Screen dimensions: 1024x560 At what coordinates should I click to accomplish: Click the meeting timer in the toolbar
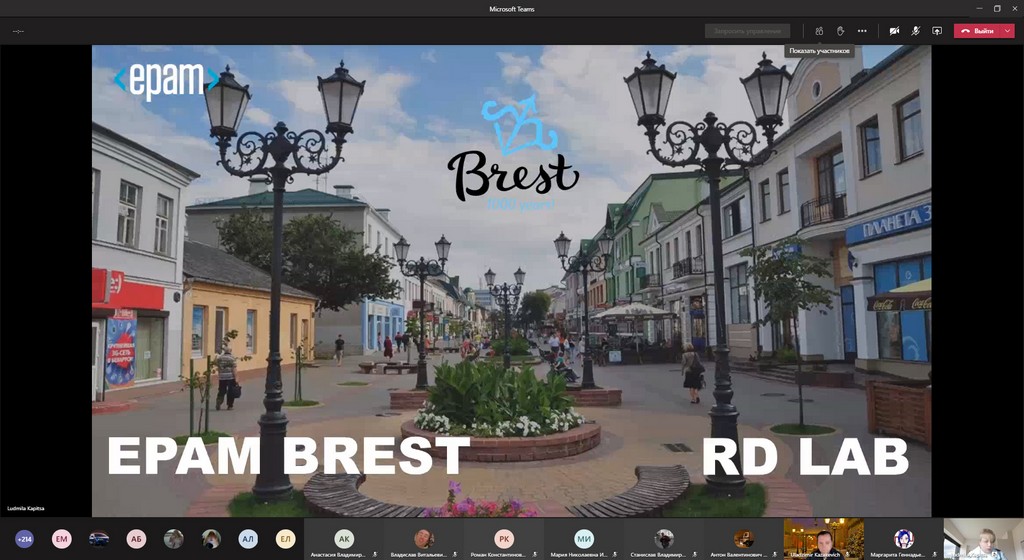18,31
